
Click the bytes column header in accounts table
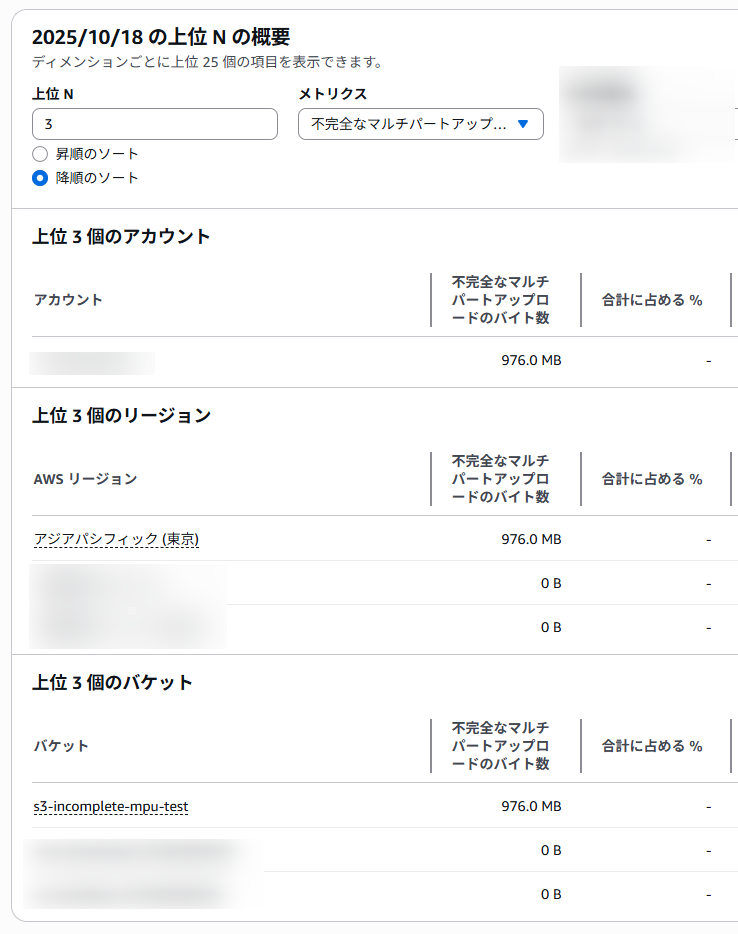[500, 300]
